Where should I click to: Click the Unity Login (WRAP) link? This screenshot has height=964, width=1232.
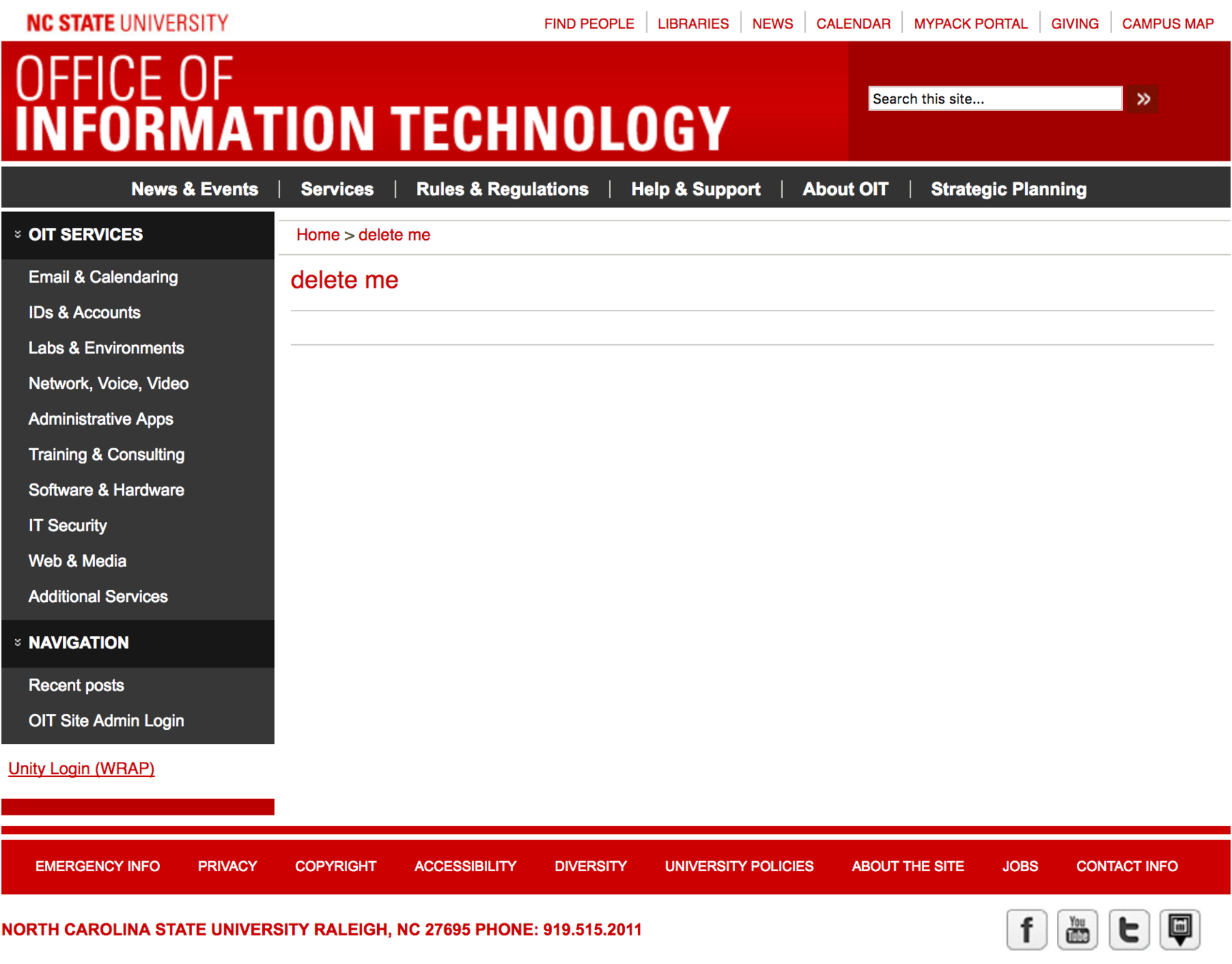pos(81,768)
